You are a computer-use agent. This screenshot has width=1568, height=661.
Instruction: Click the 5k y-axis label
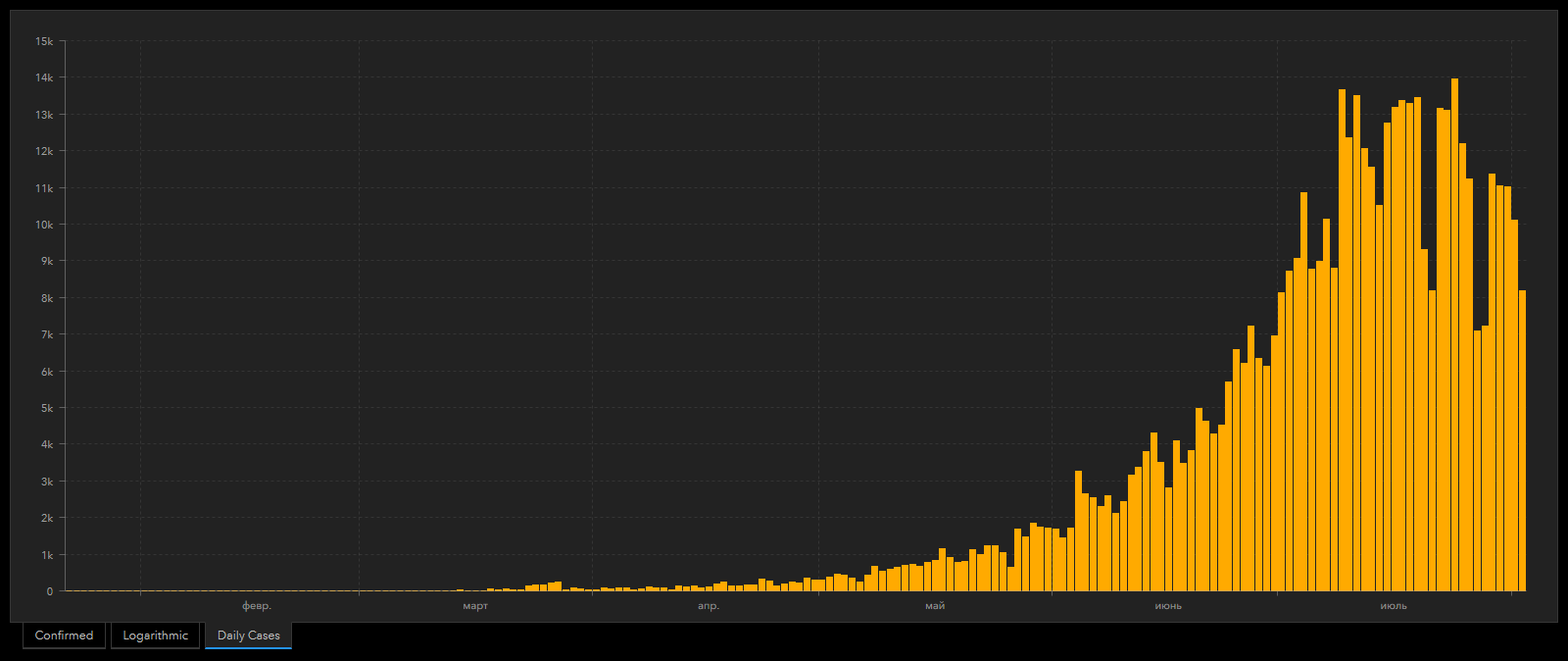coord(46,408)
